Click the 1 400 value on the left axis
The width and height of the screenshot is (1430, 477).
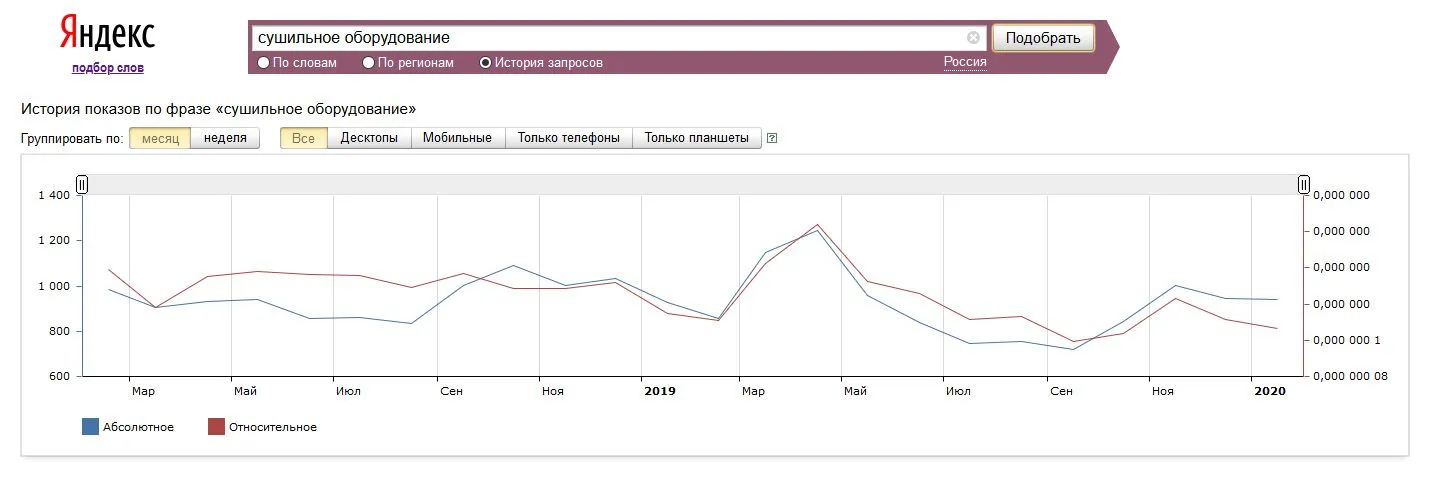coord(54,195)
